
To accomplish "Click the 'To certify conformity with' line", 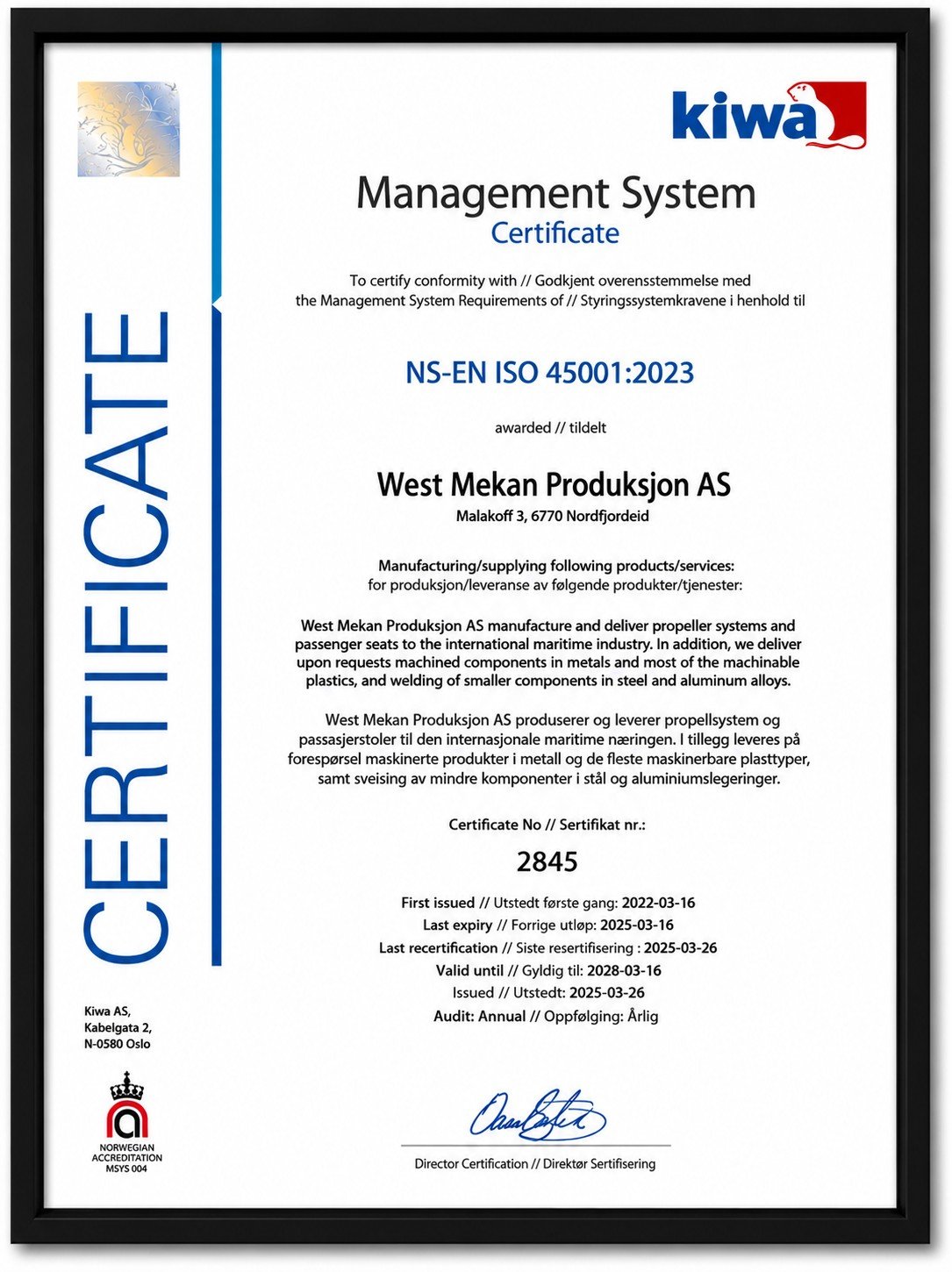I will tap(550, 281).
